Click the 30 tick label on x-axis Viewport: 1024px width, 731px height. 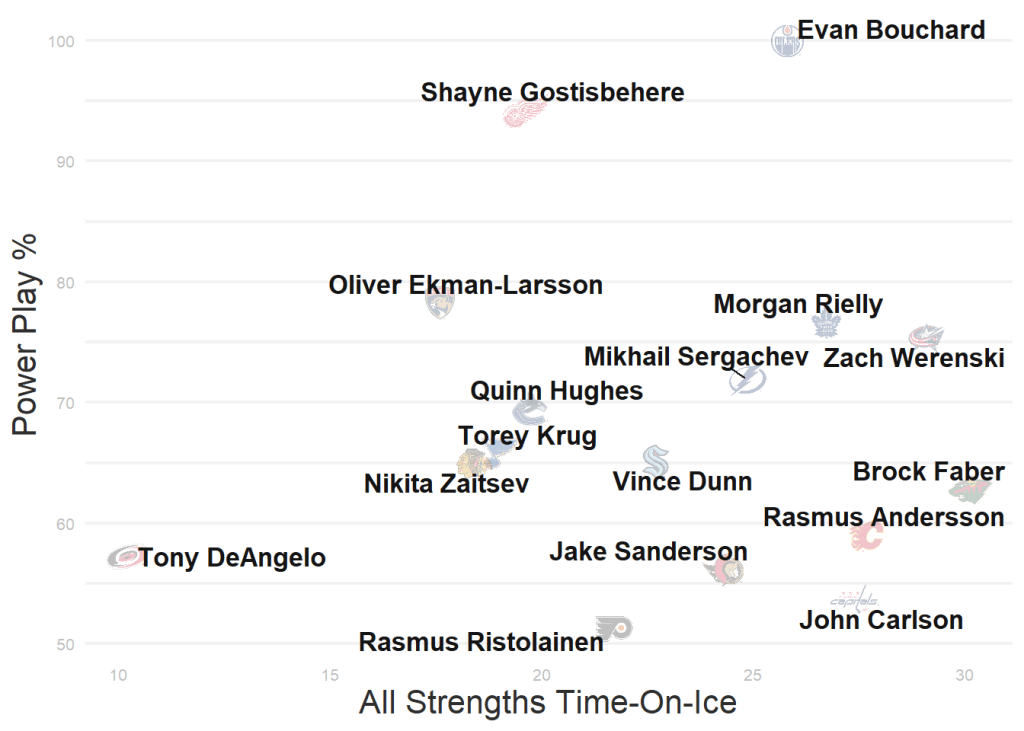964,675
